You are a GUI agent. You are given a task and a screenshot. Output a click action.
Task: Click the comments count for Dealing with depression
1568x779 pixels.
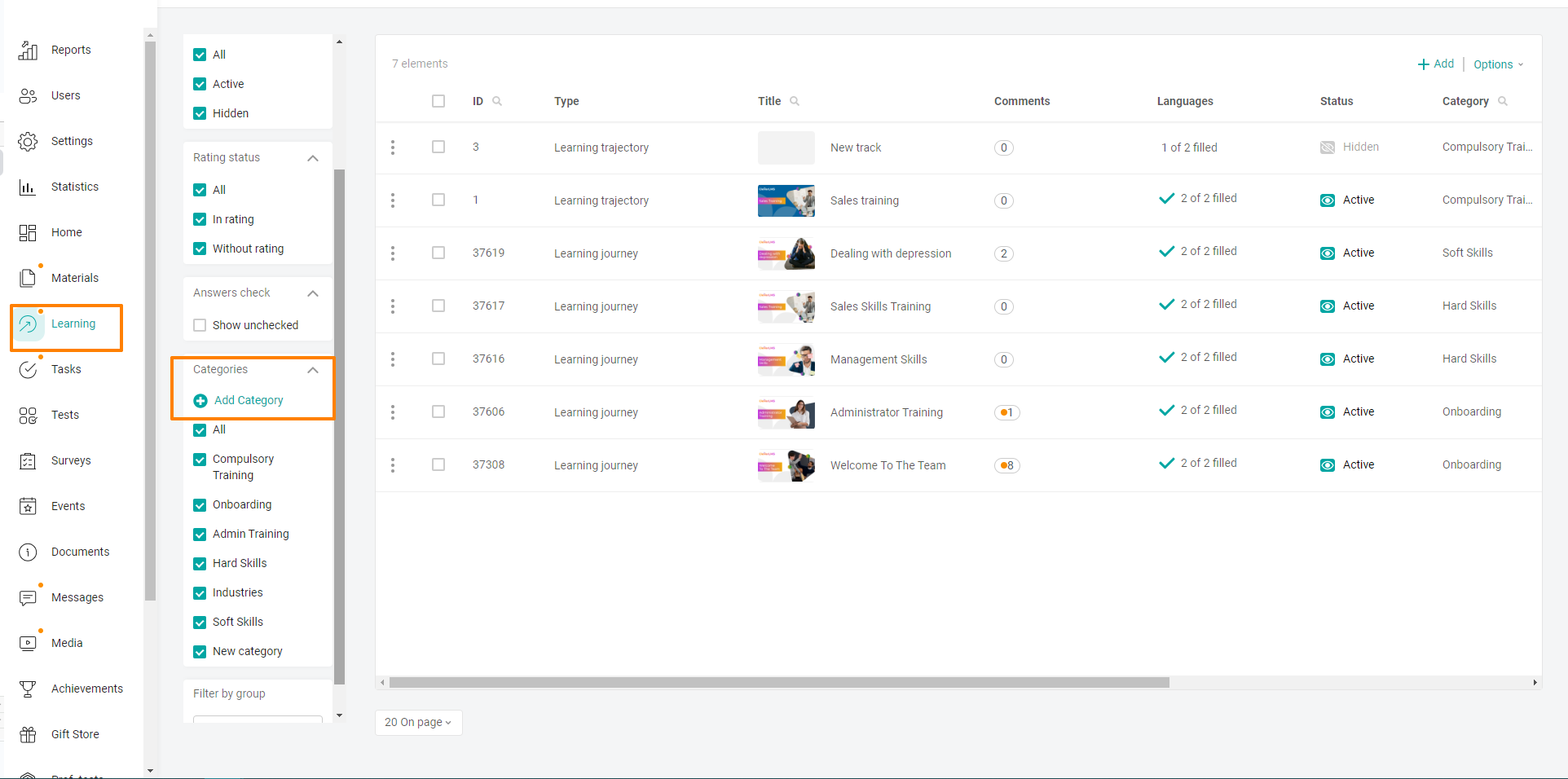pyautogui.click(x=1003, y=253)
